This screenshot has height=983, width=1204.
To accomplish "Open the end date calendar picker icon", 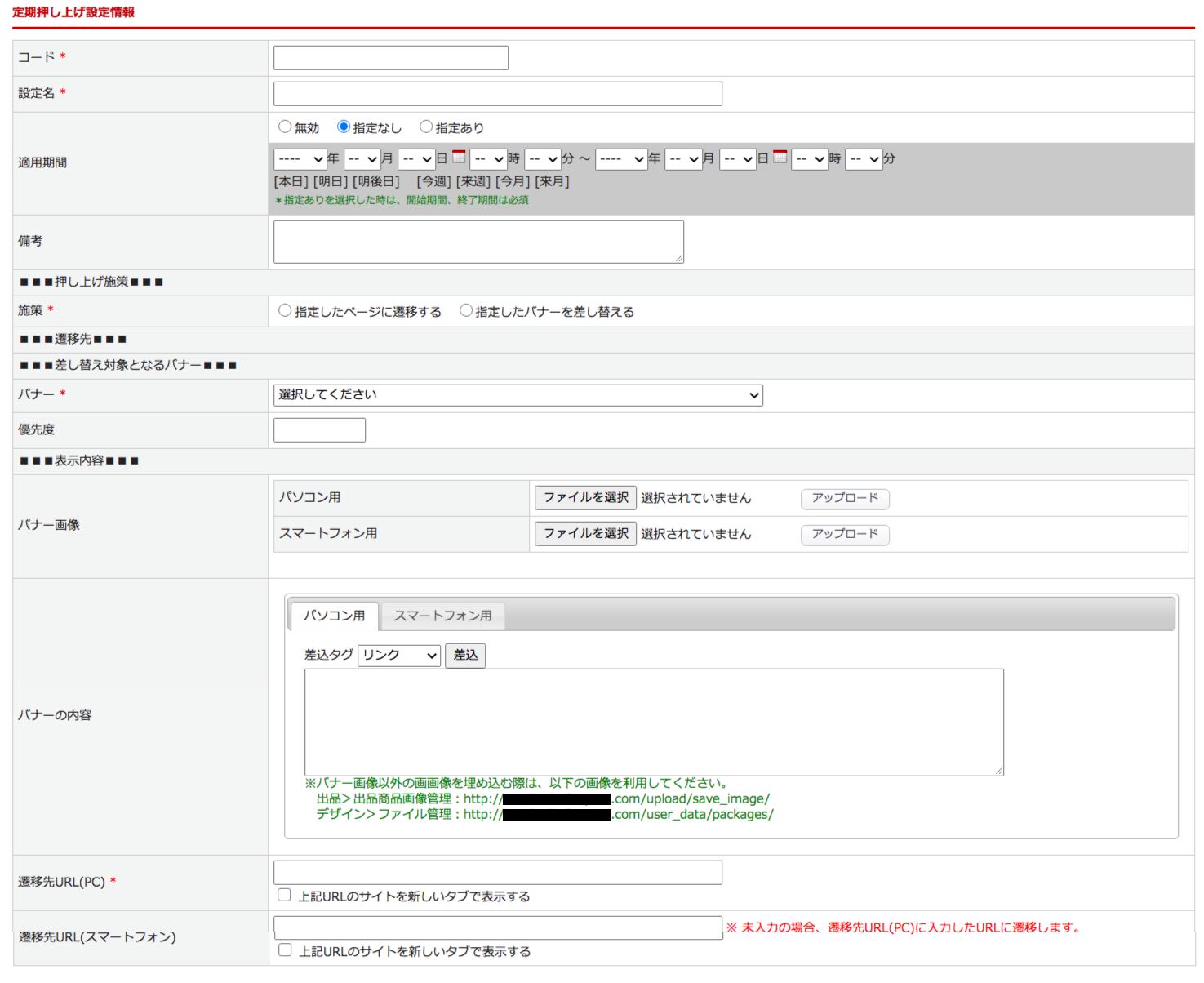I will point(780,157).
